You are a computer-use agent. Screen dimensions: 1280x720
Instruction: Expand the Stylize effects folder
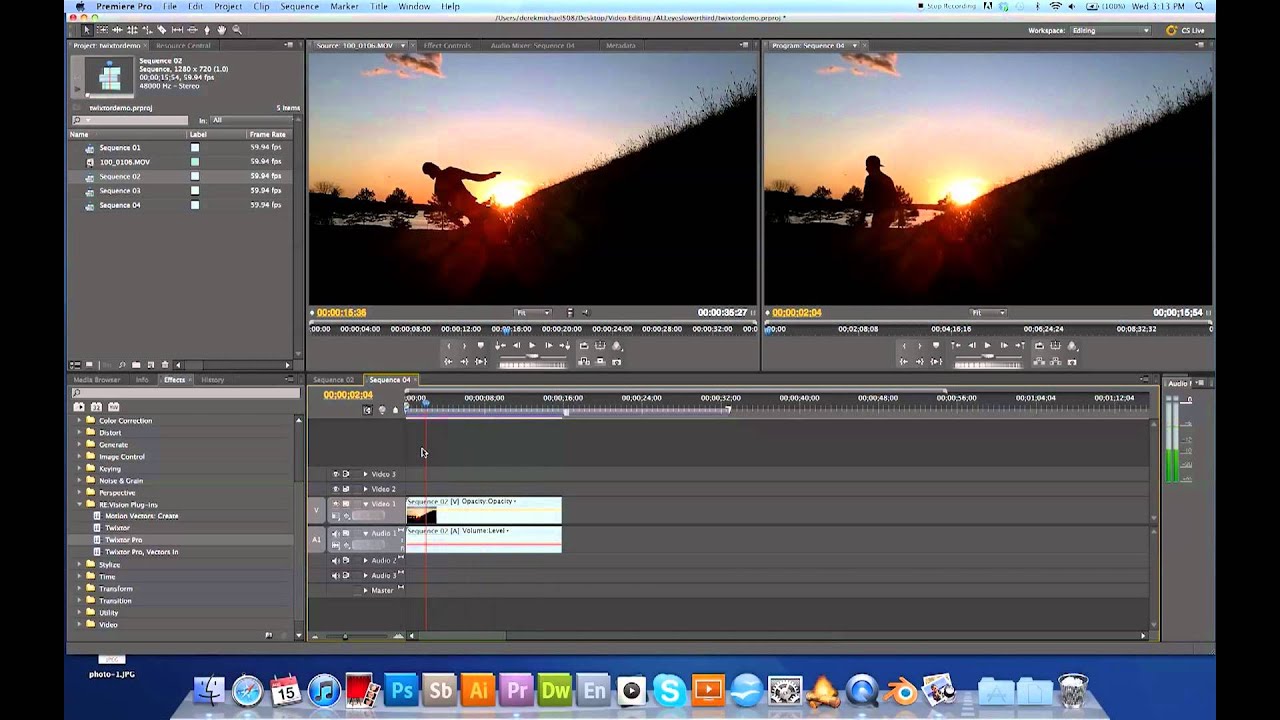click(79, 565)
